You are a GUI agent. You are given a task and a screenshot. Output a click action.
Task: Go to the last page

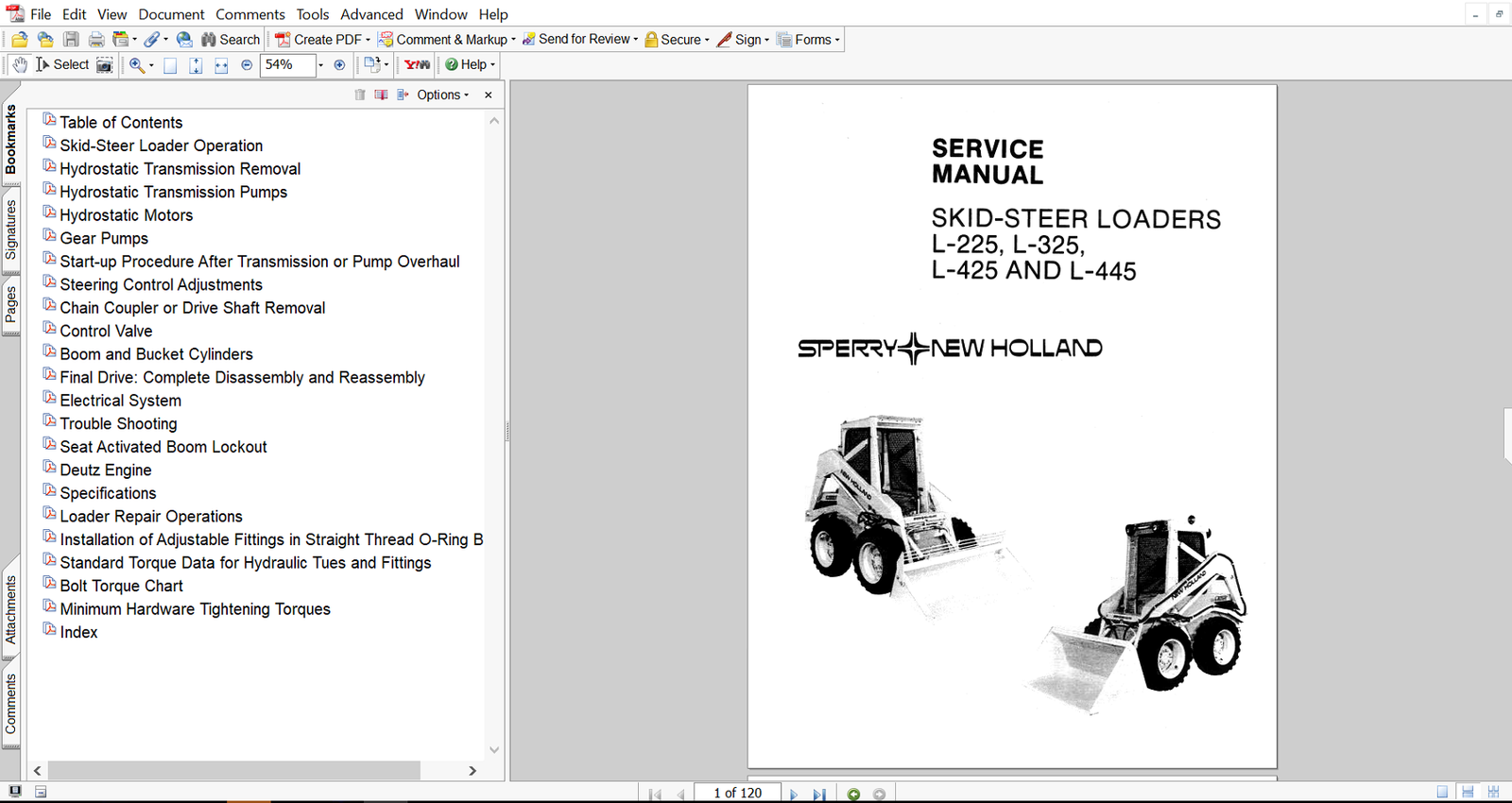819,794
